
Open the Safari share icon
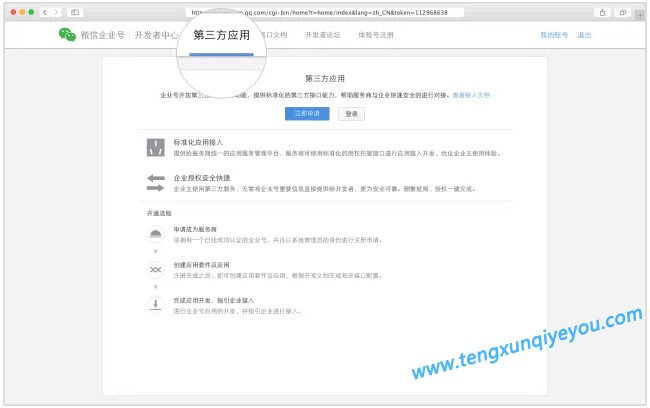[x=602, y=12]
